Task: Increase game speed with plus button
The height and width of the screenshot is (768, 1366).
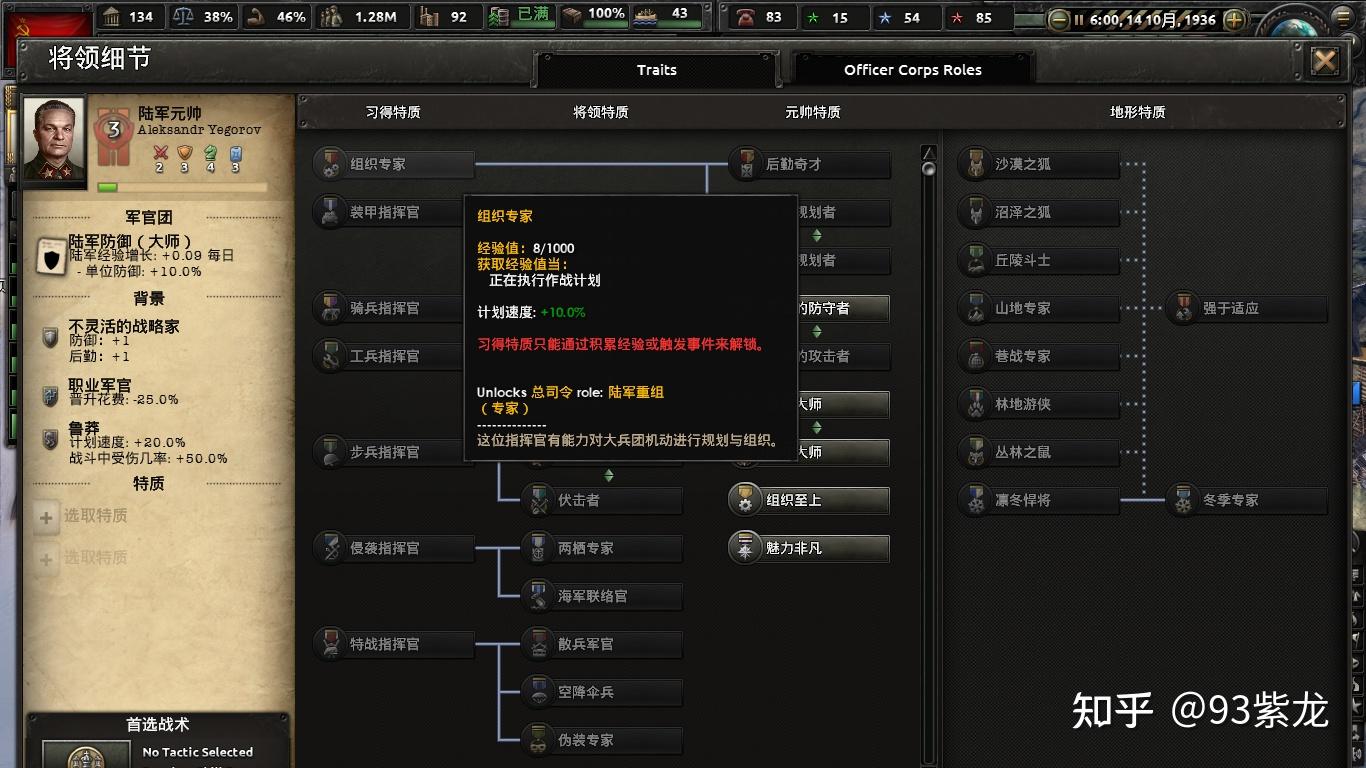Action: point(1234,19)
